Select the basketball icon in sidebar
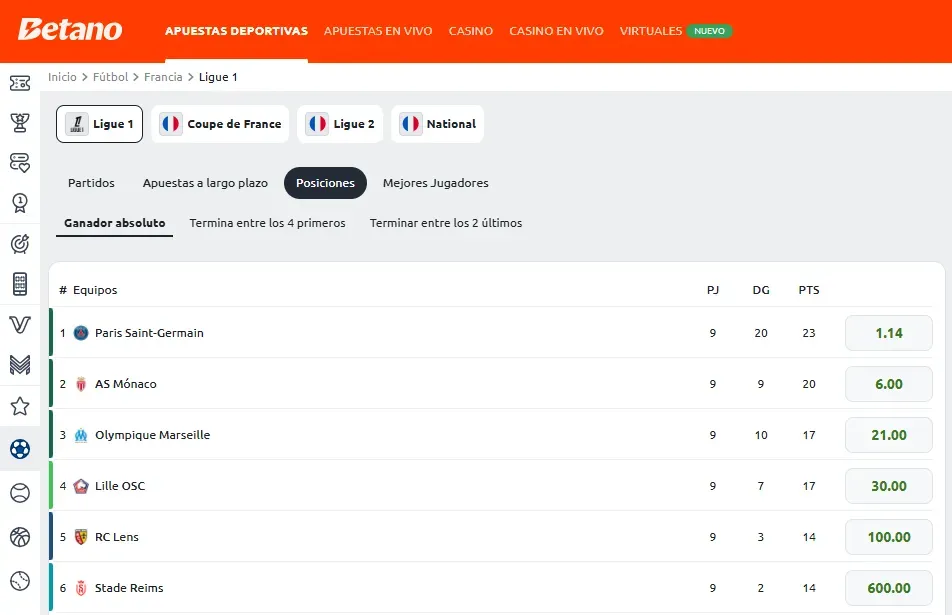Viewport: 952px width, 615px height. coord(20,537)
